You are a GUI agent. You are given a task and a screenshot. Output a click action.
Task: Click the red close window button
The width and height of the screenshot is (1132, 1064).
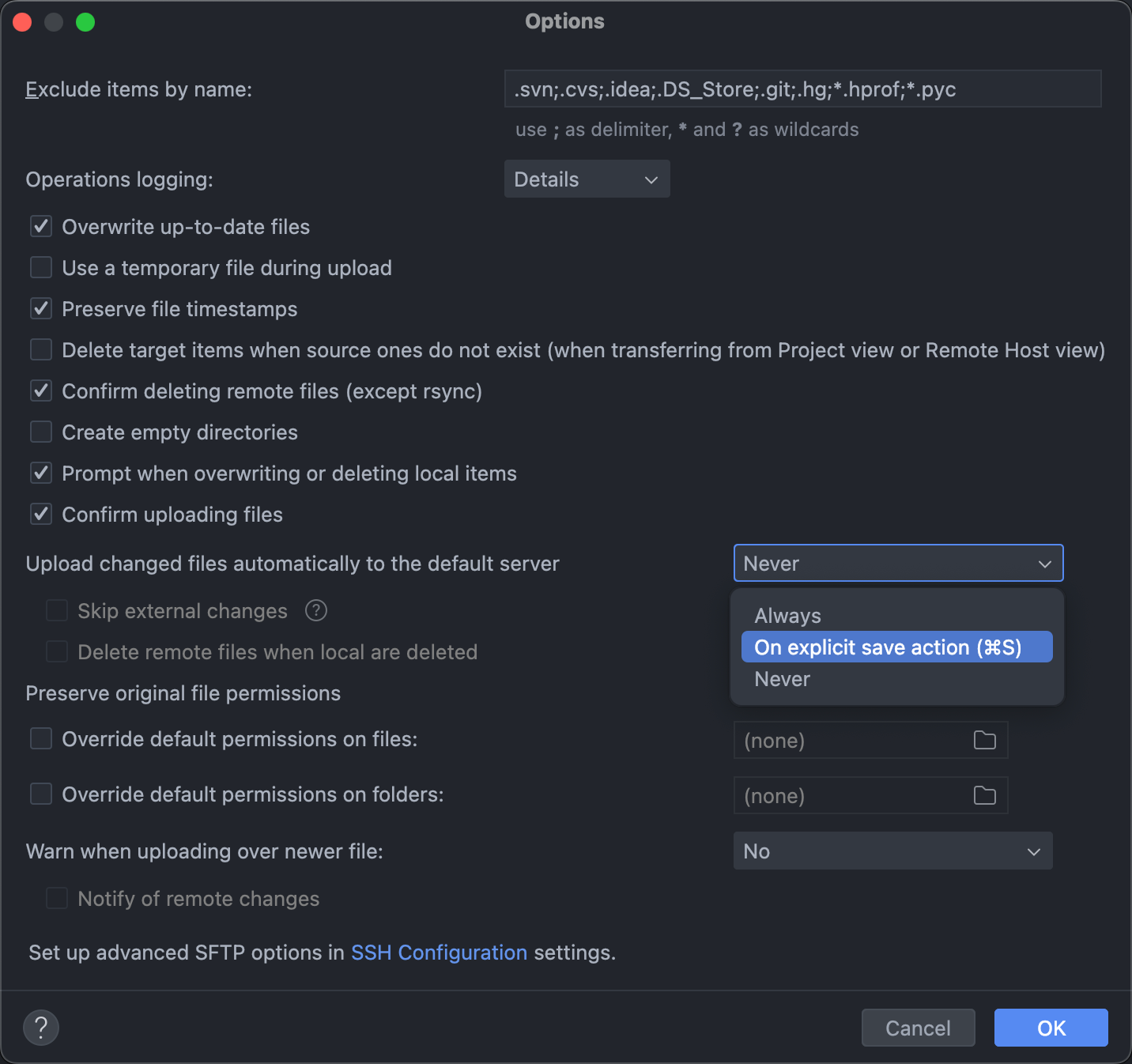22,22
